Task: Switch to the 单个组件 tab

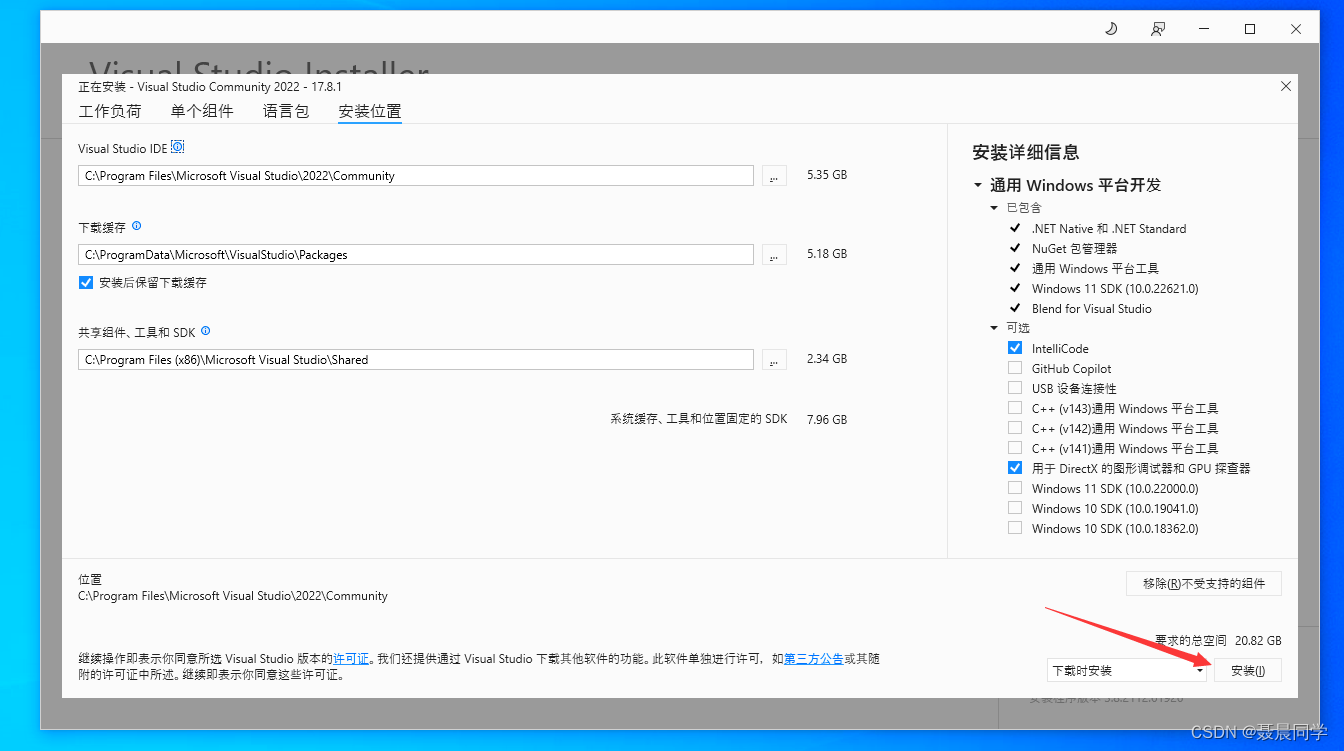Action: (x=202, y=111)
